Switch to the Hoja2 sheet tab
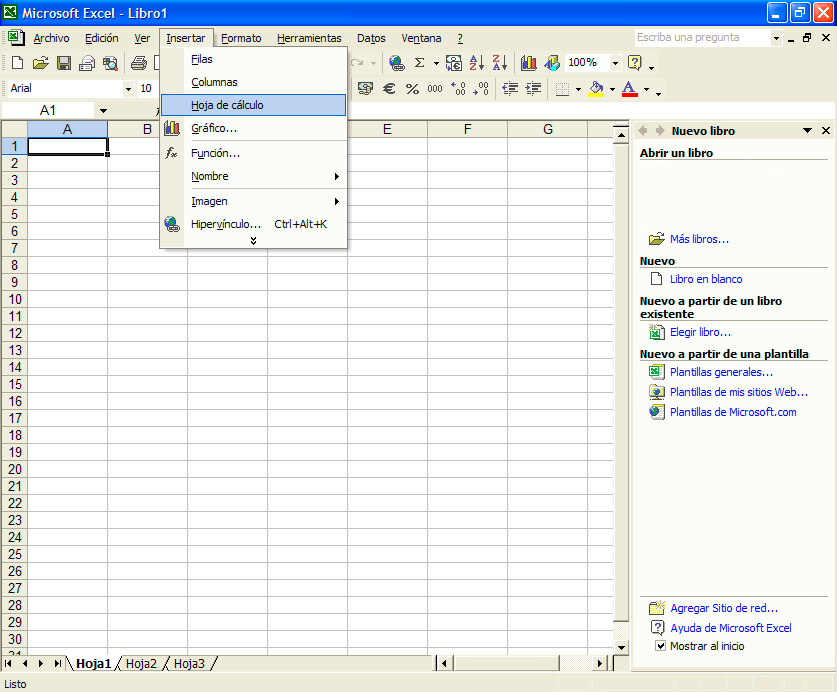This screenshot has height=692, width=837. tap(141, 664)
